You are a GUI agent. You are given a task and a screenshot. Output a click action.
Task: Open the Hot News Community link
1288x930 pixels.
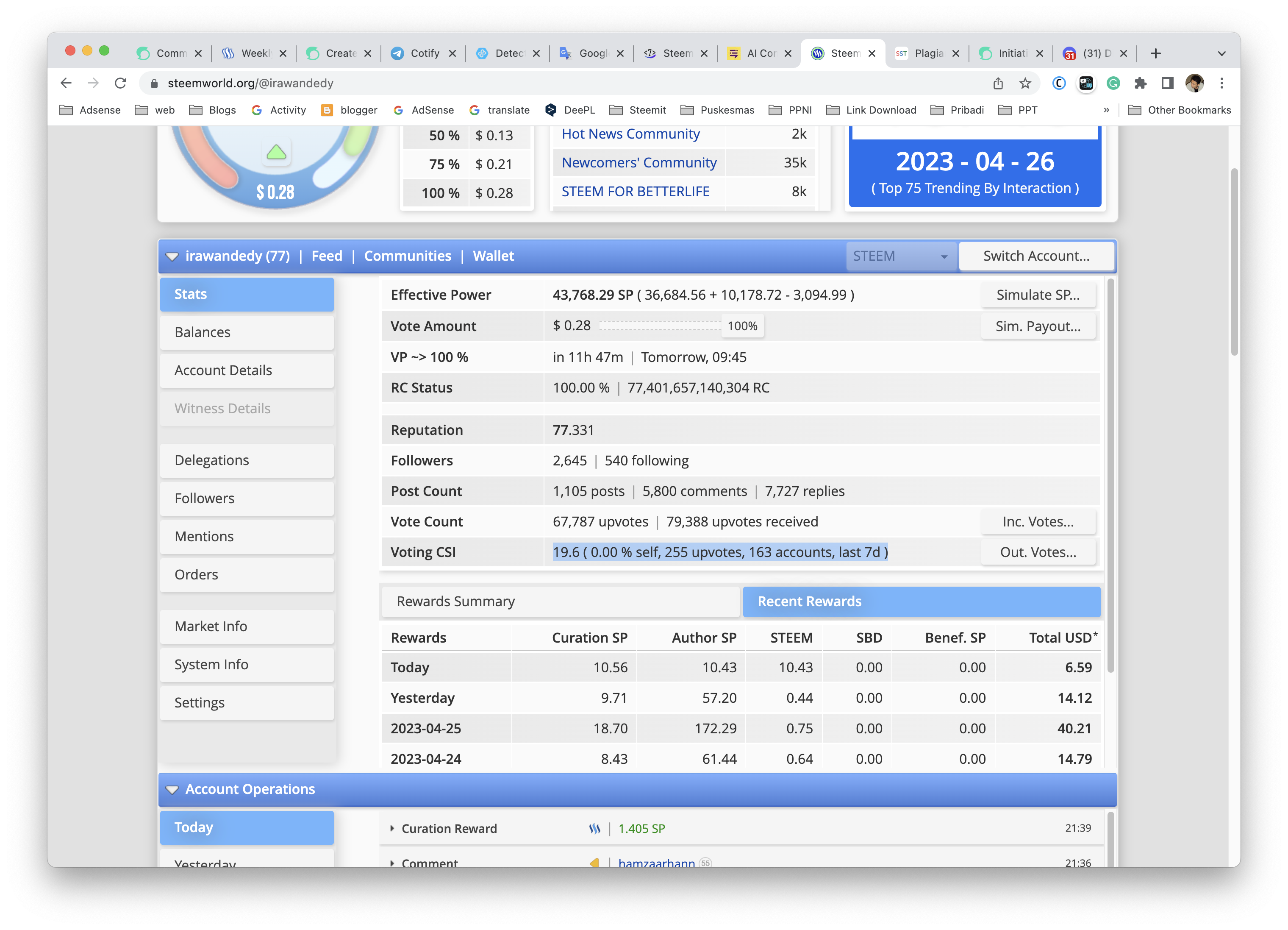coord(630,134)
